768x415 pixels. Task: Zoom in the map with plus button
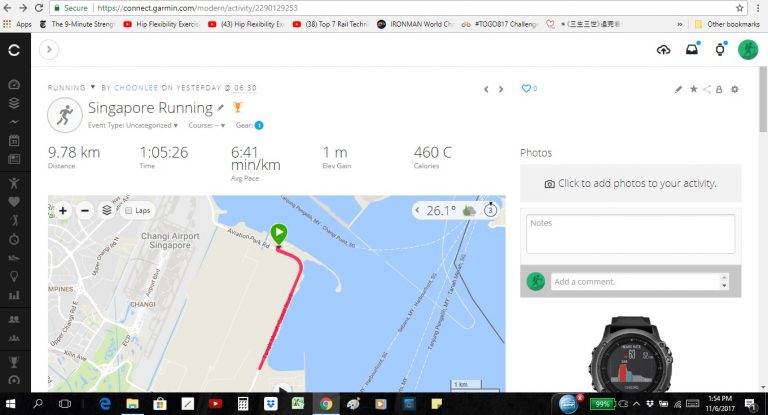click(63, 211)
